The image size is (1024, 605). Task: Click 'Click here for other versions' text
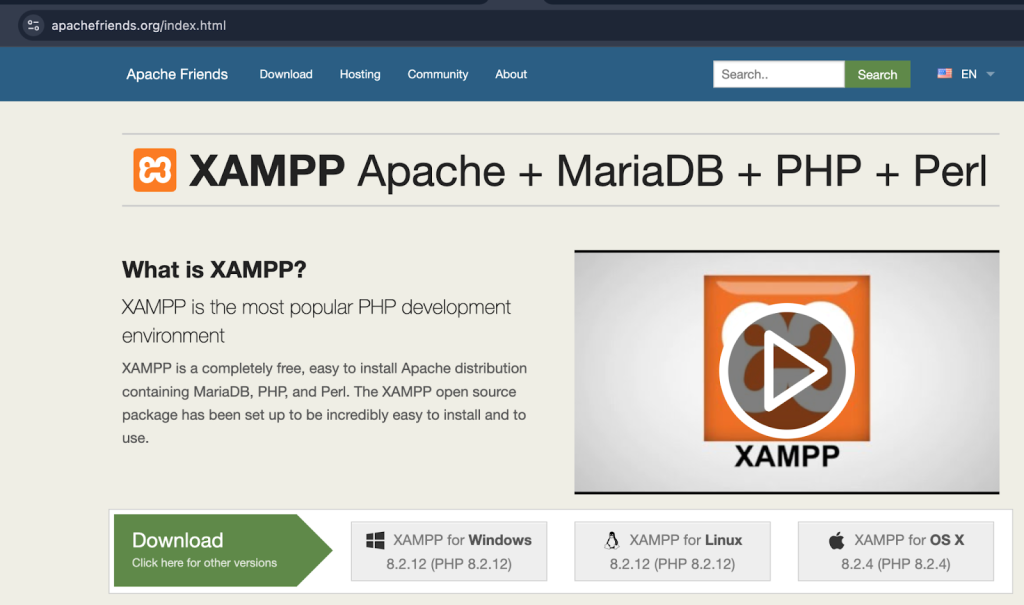(204, 563)
